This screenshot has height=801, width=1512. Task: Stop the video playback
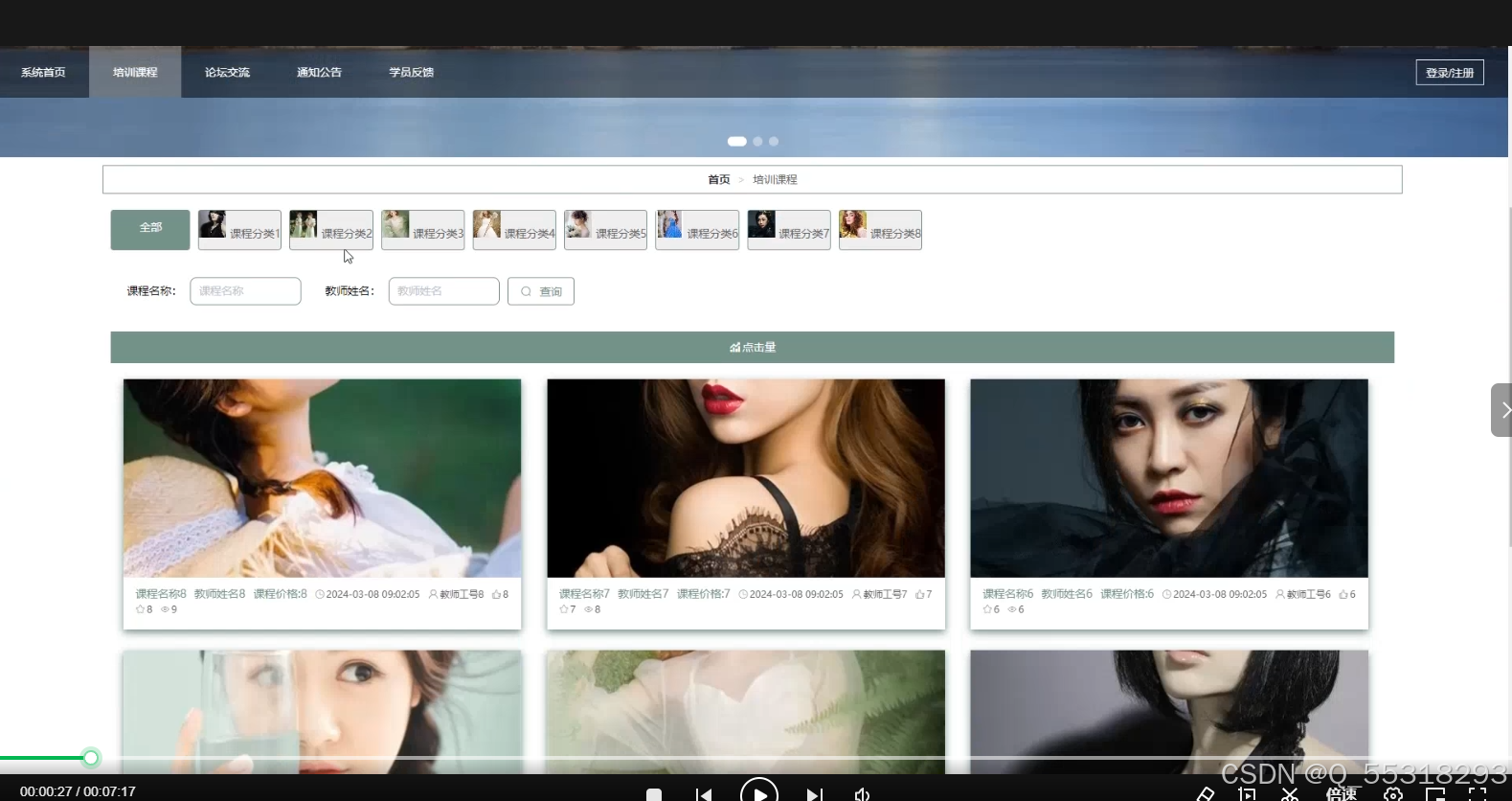654,794
